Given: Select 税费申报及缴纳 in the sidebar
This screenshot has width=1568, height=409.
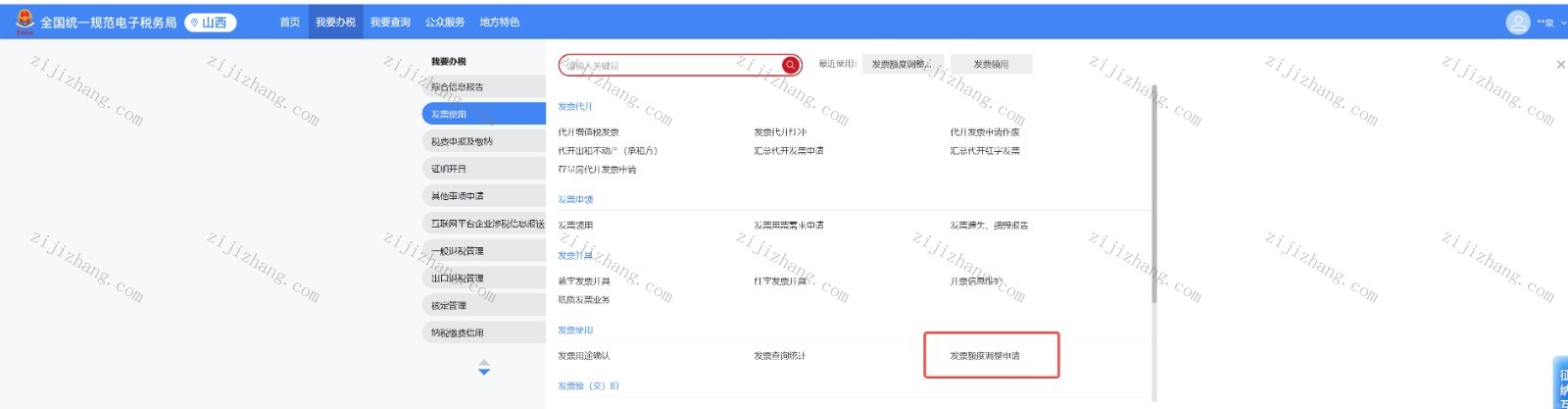Looking at the screenshot, I should point(463,141).
